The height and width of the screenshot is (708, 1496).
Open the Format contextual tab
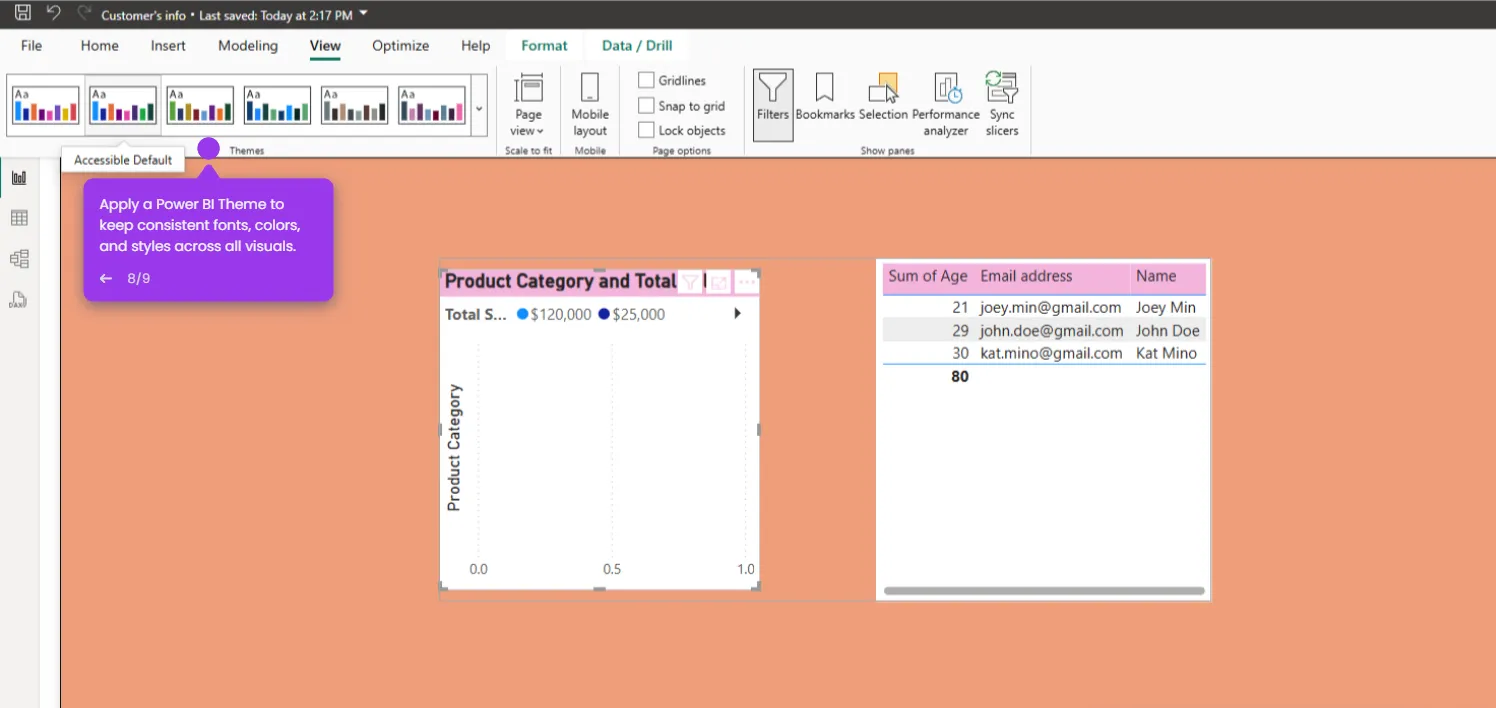544,46
